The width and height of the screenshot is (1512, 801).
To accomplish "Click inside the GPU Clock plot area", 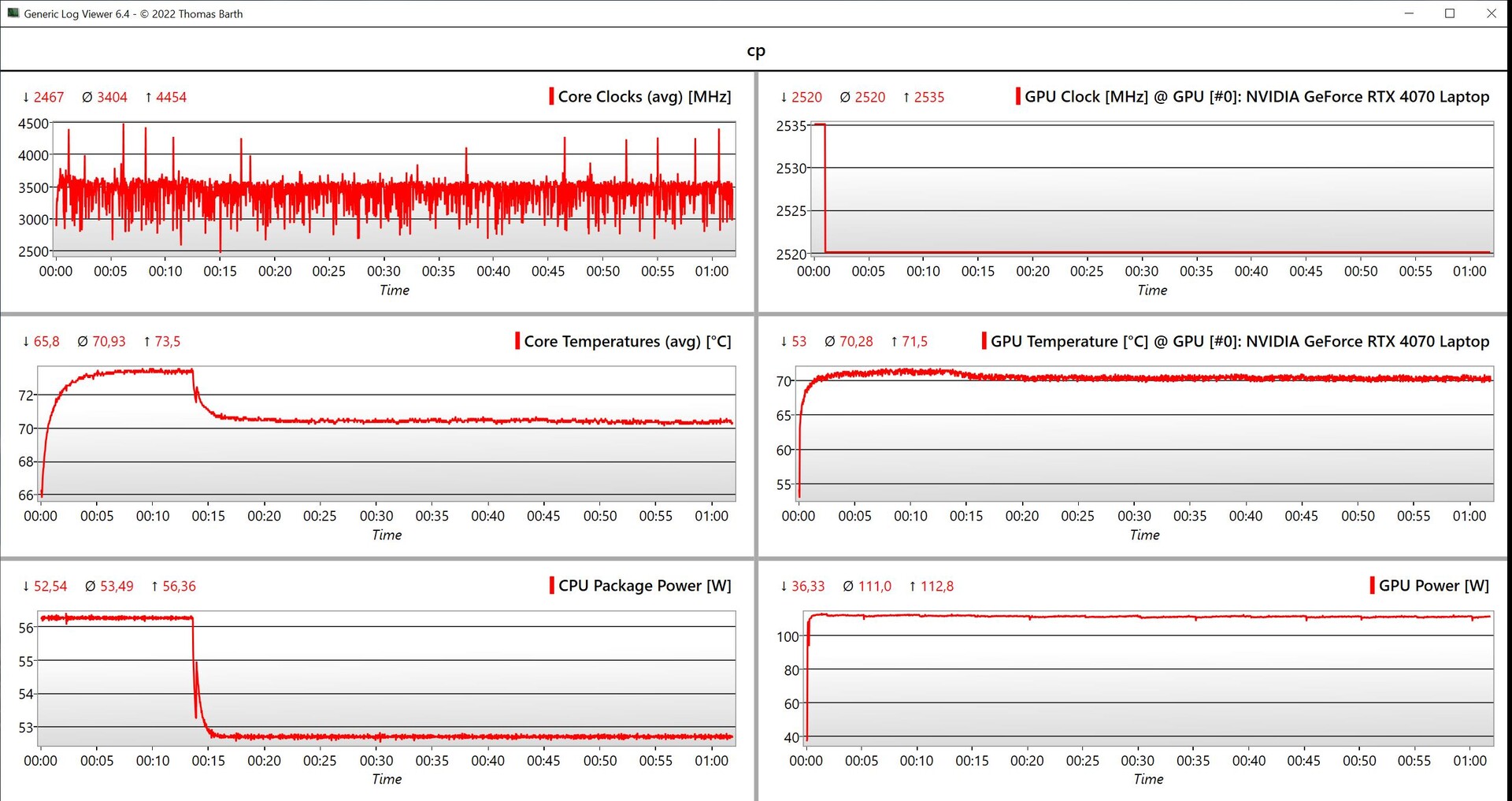I will click(x=1151, y=189).
